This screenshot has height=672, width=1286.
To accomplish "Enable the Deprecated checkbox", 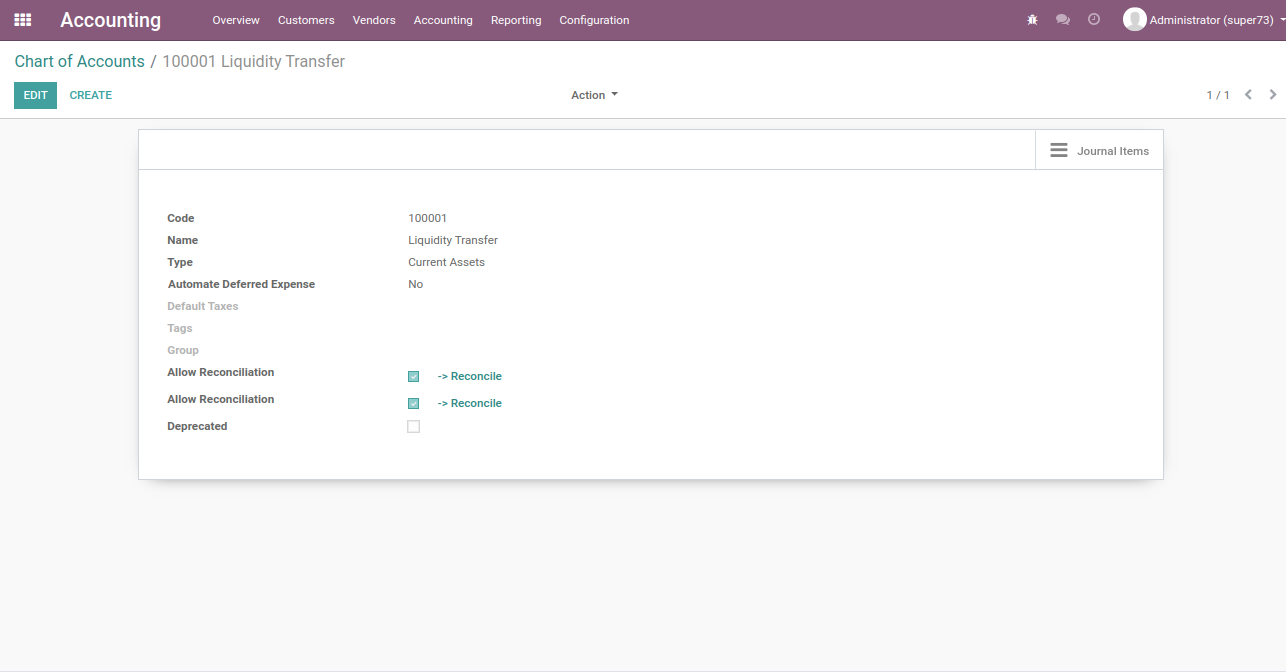I will [413, 426].
